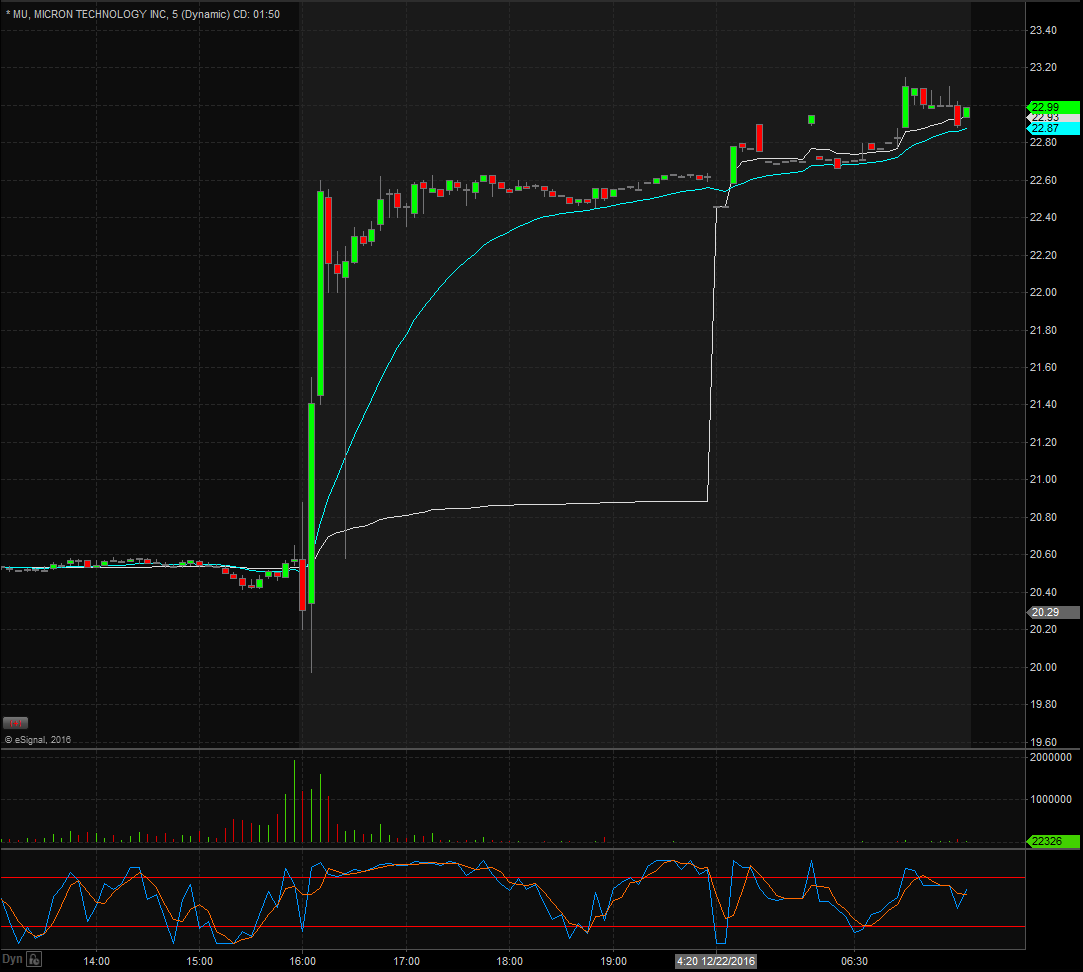Click the 17:00 time axis label

point(406,961)
